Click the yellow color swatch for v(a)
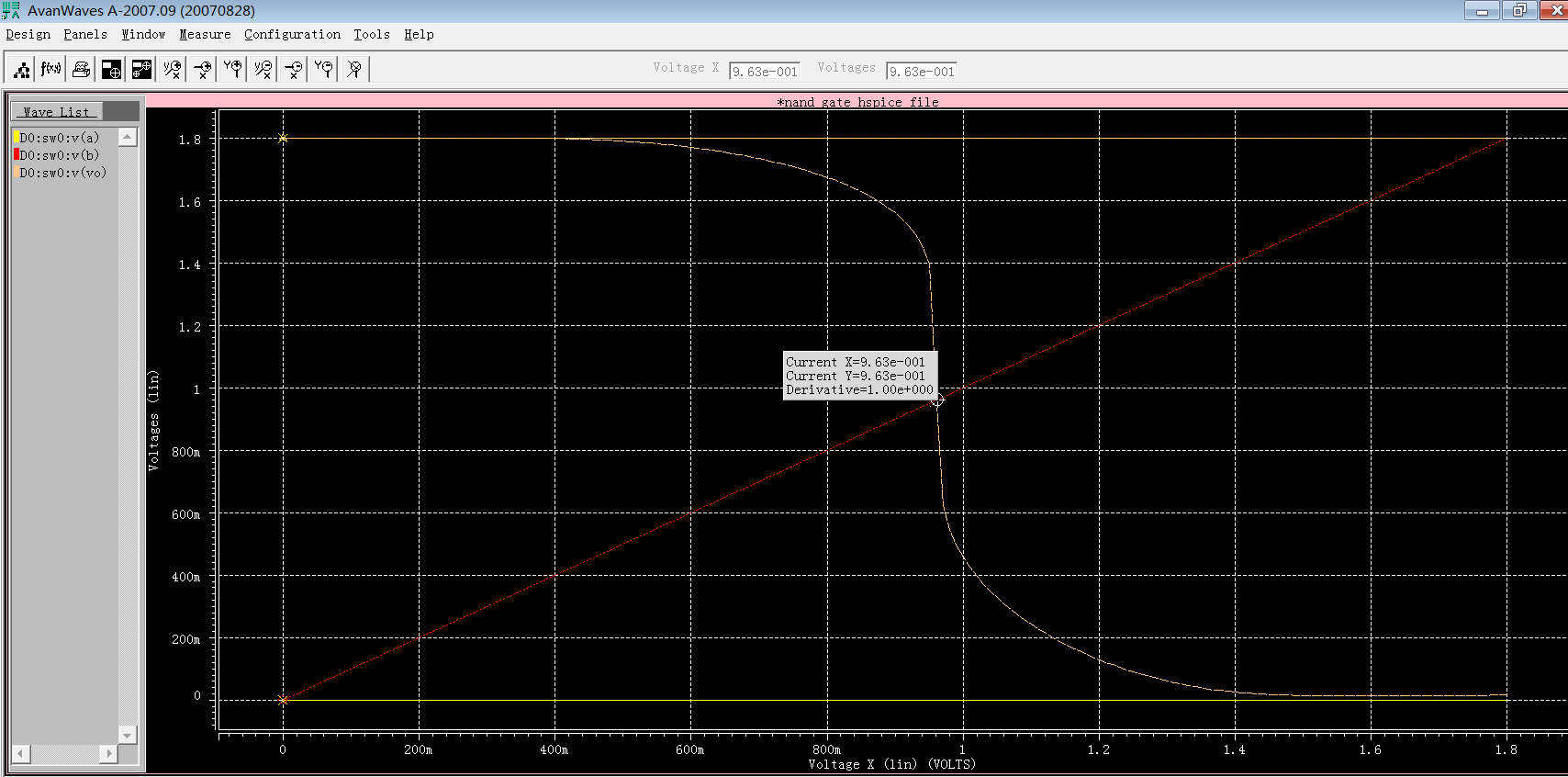The height and width of the screenshot is (777, 1568). point(17,138)
